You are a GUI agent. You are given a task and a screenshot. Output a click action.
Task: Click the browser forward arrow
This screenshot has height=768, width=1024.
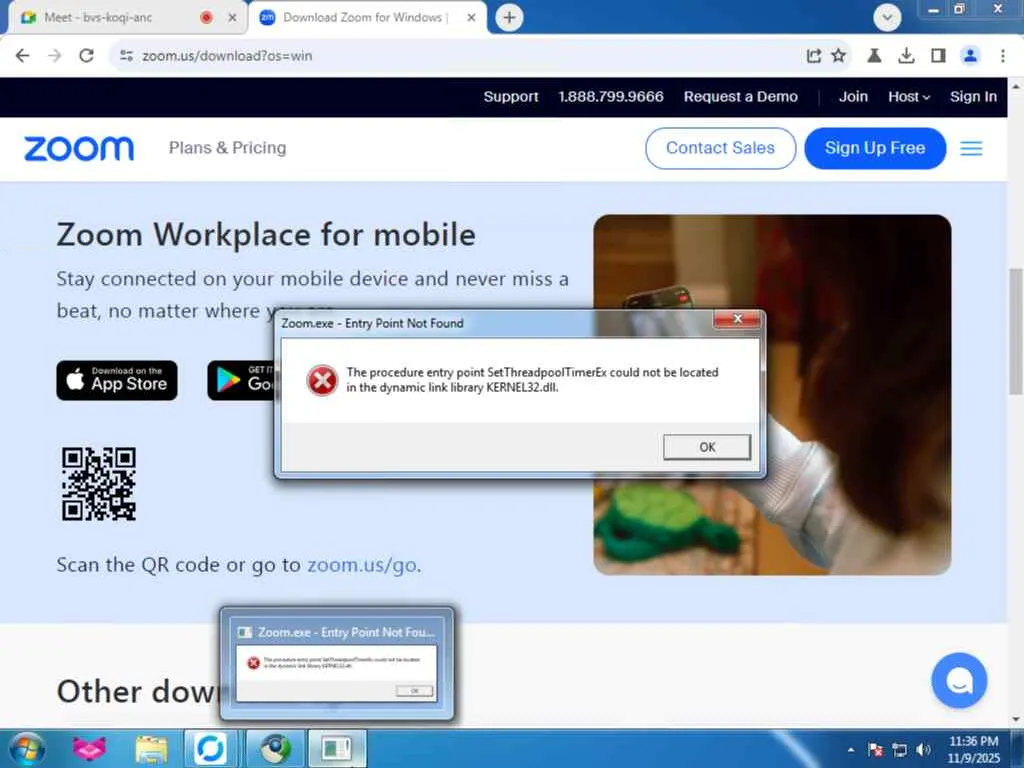click(54, 56)
